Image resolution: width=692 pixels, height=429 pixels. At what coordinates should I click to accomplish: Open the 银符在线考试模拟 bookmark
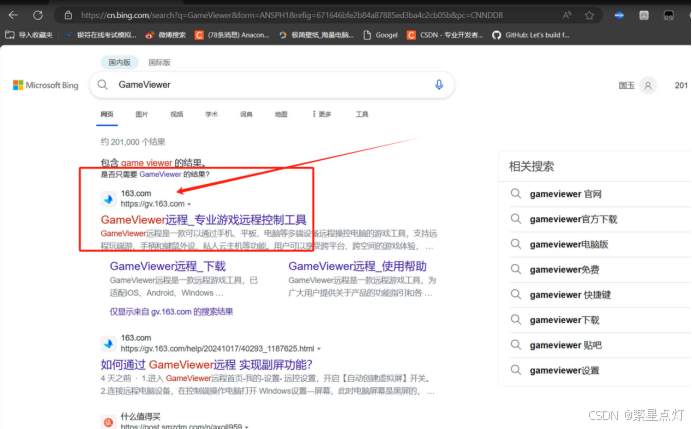[100, 35]
